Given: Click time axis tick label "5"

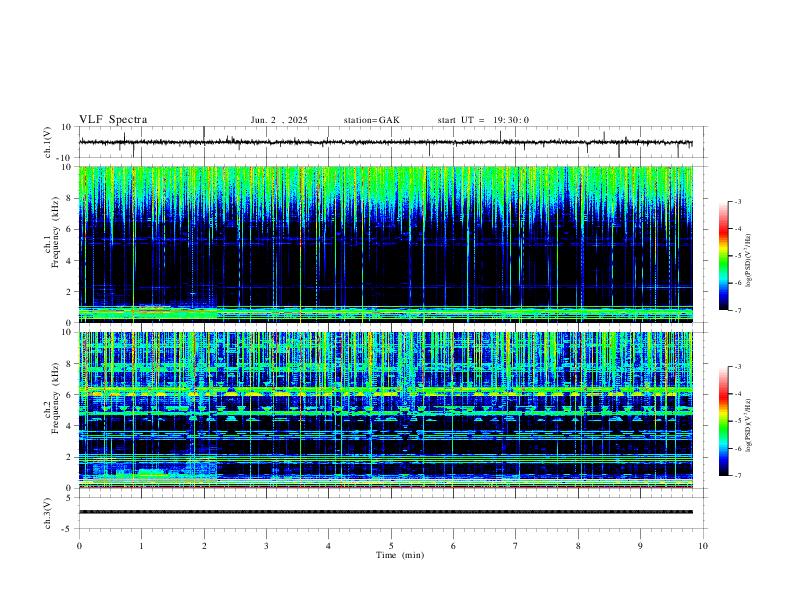Looking at the screenshot, I should pos(391,546).
